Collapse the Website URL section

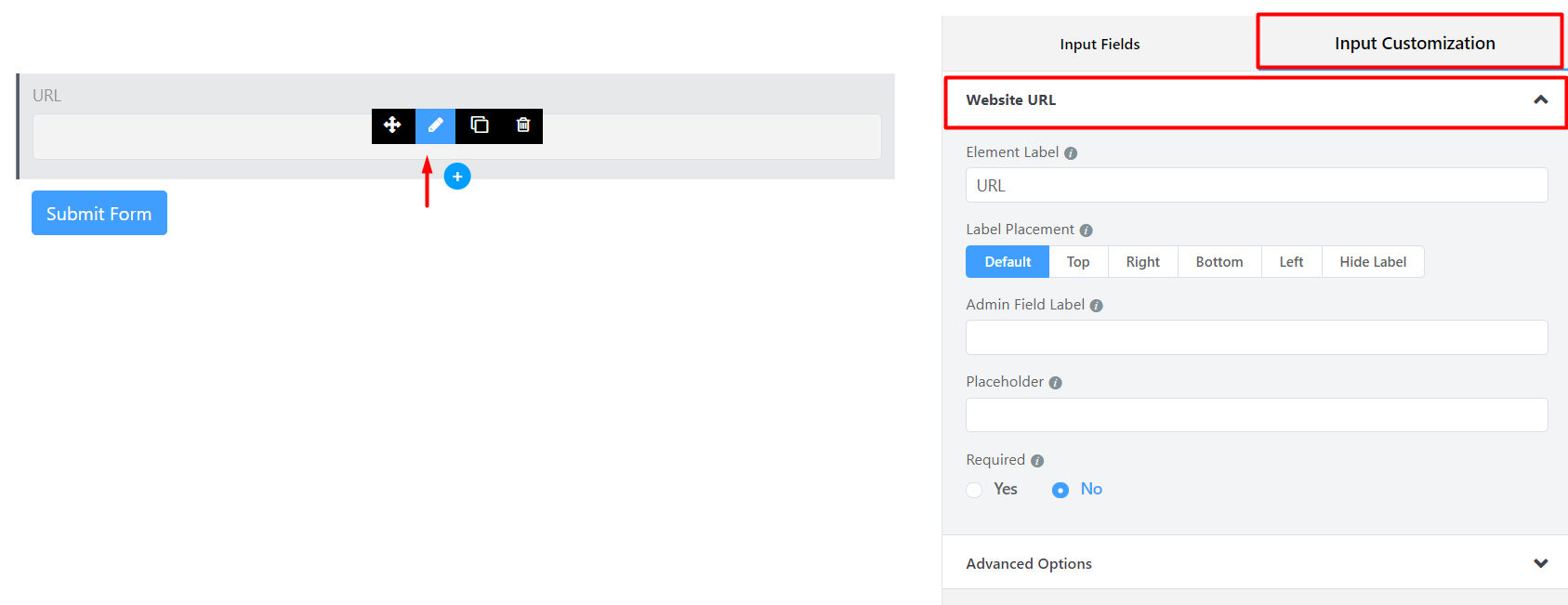point(1540,100)
